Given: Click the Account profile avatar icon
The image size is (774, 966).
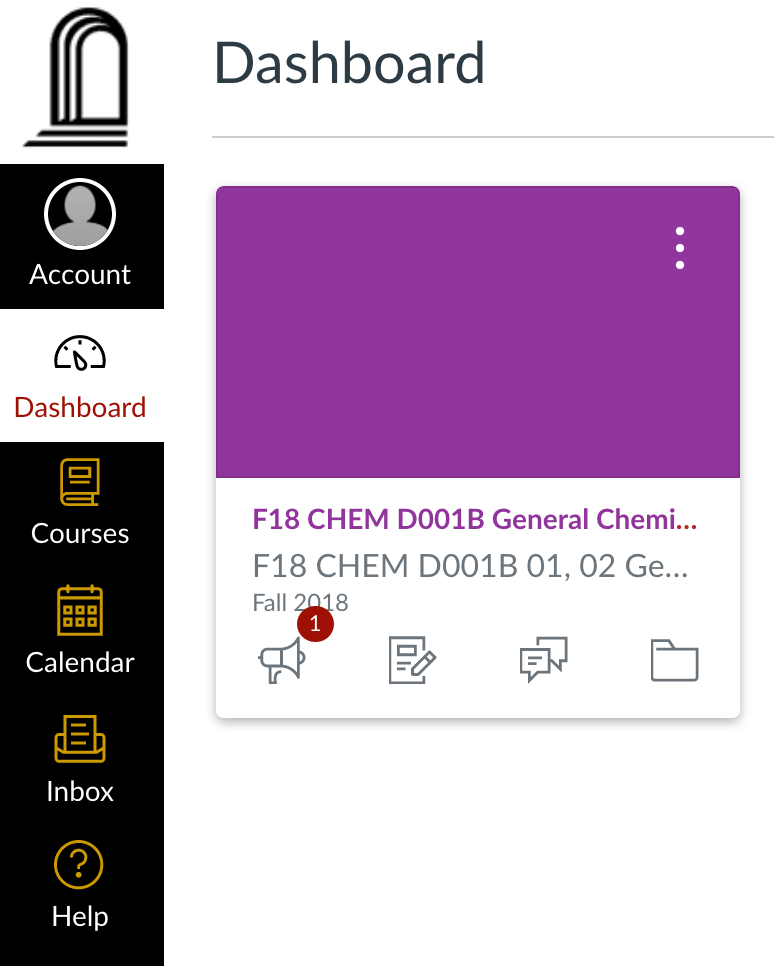Looking at the screenshot, I should (x=81, y=214).
